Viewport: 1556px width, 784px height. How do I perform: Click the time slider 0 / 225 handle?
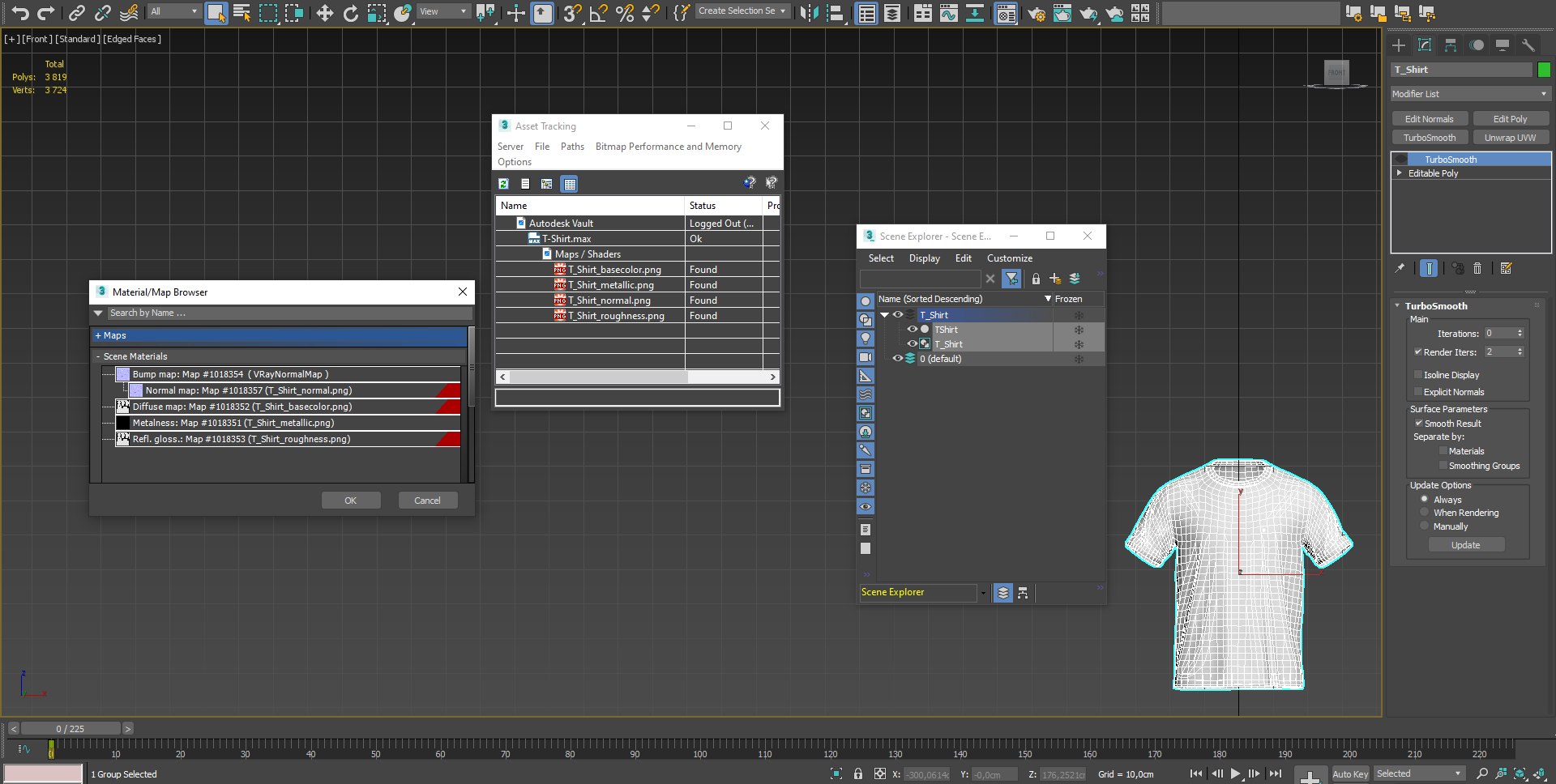point(71,728)
